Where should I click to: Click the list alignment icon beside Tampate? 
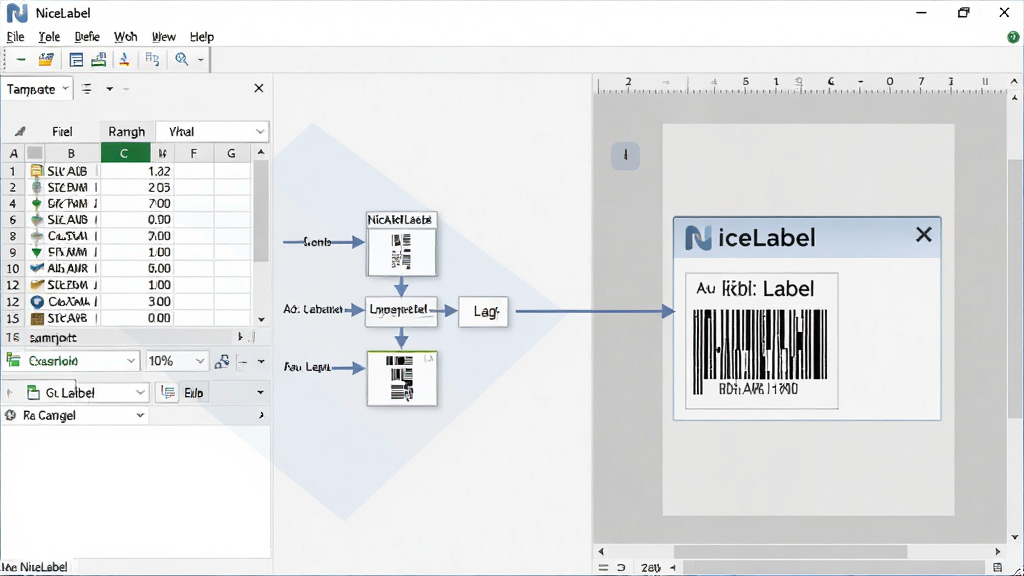point(87,89)
